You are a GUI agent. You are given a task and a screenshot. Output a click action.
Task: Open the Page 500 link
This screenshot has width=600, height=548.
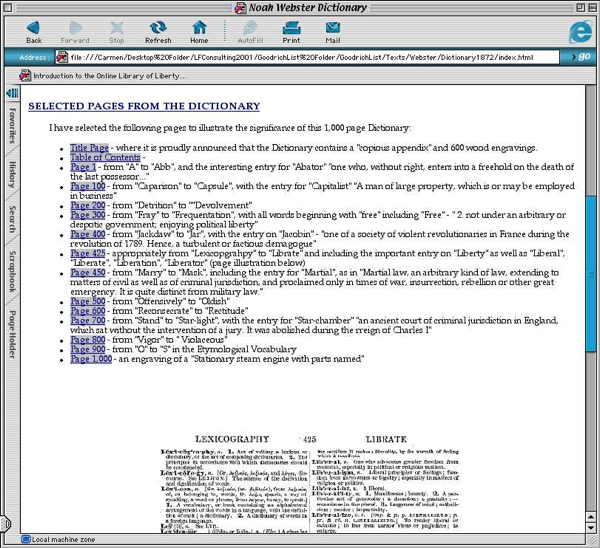pos(88,301)
